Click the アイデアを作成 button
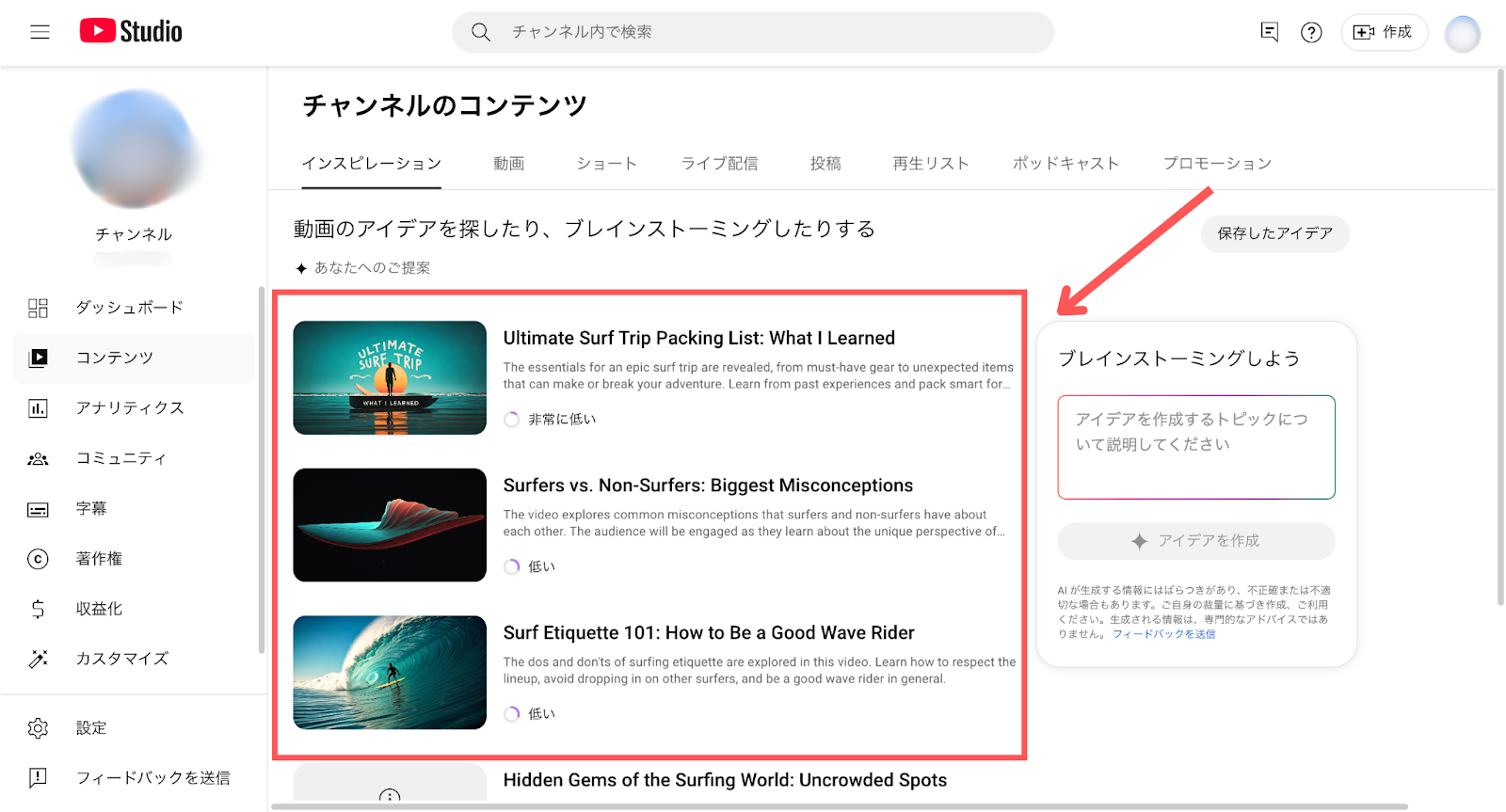The image size is (1506, 812). tap(1196, 541)
